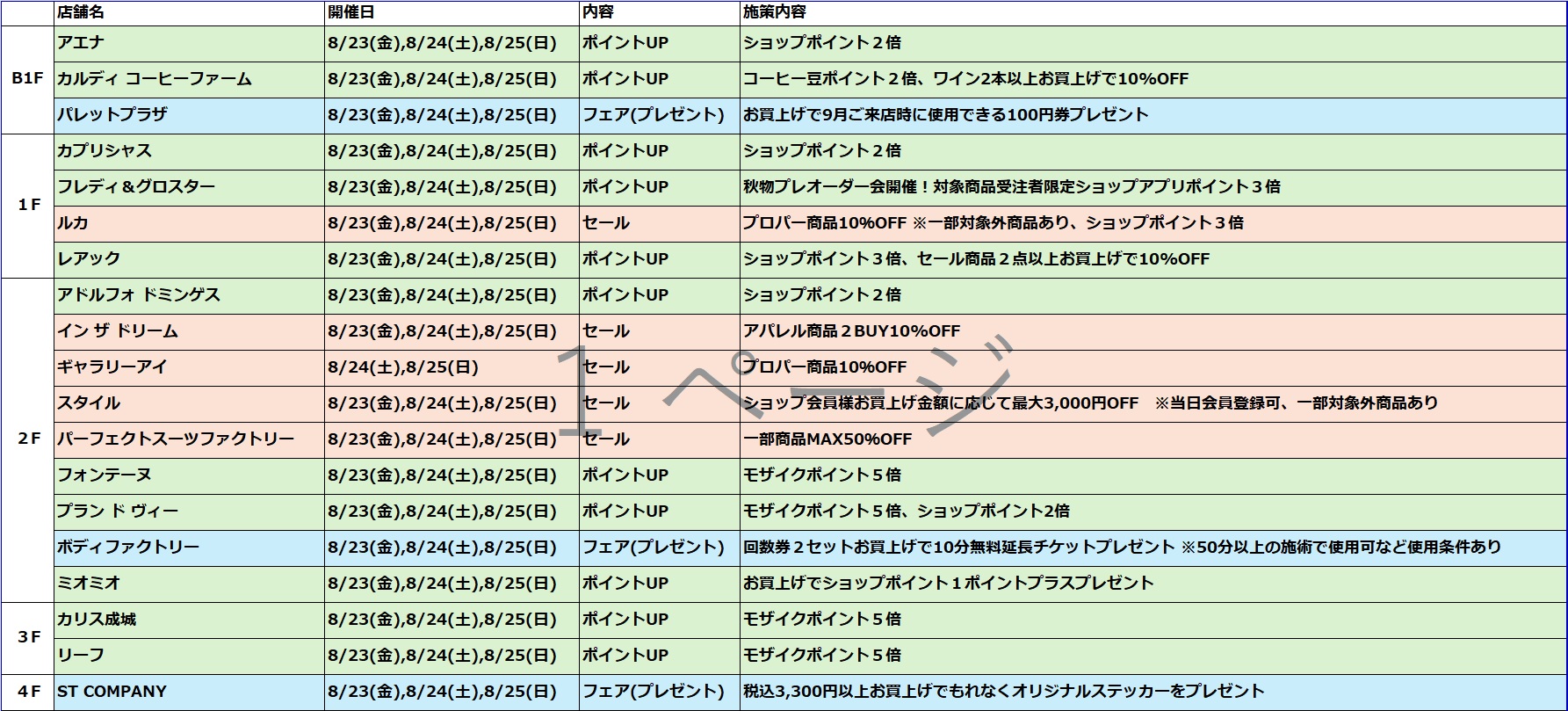This screenshot has height=711, width=1568.
Task: Click the 開催日 column header
Action: [x=452, y=12]
